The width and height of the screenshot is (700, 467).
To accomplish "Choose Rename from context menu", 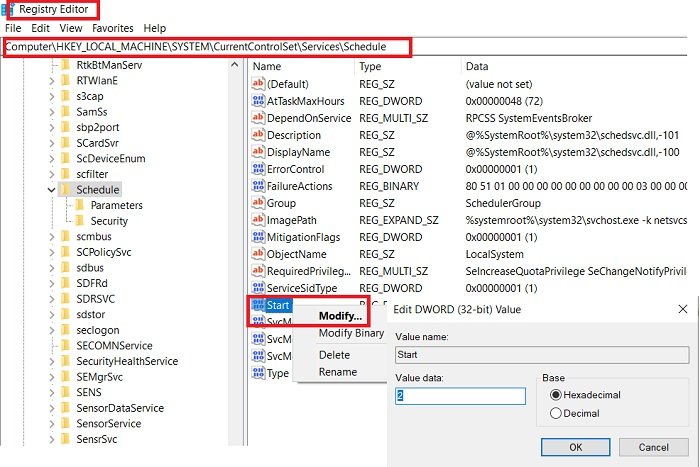I will click(338, 372).
